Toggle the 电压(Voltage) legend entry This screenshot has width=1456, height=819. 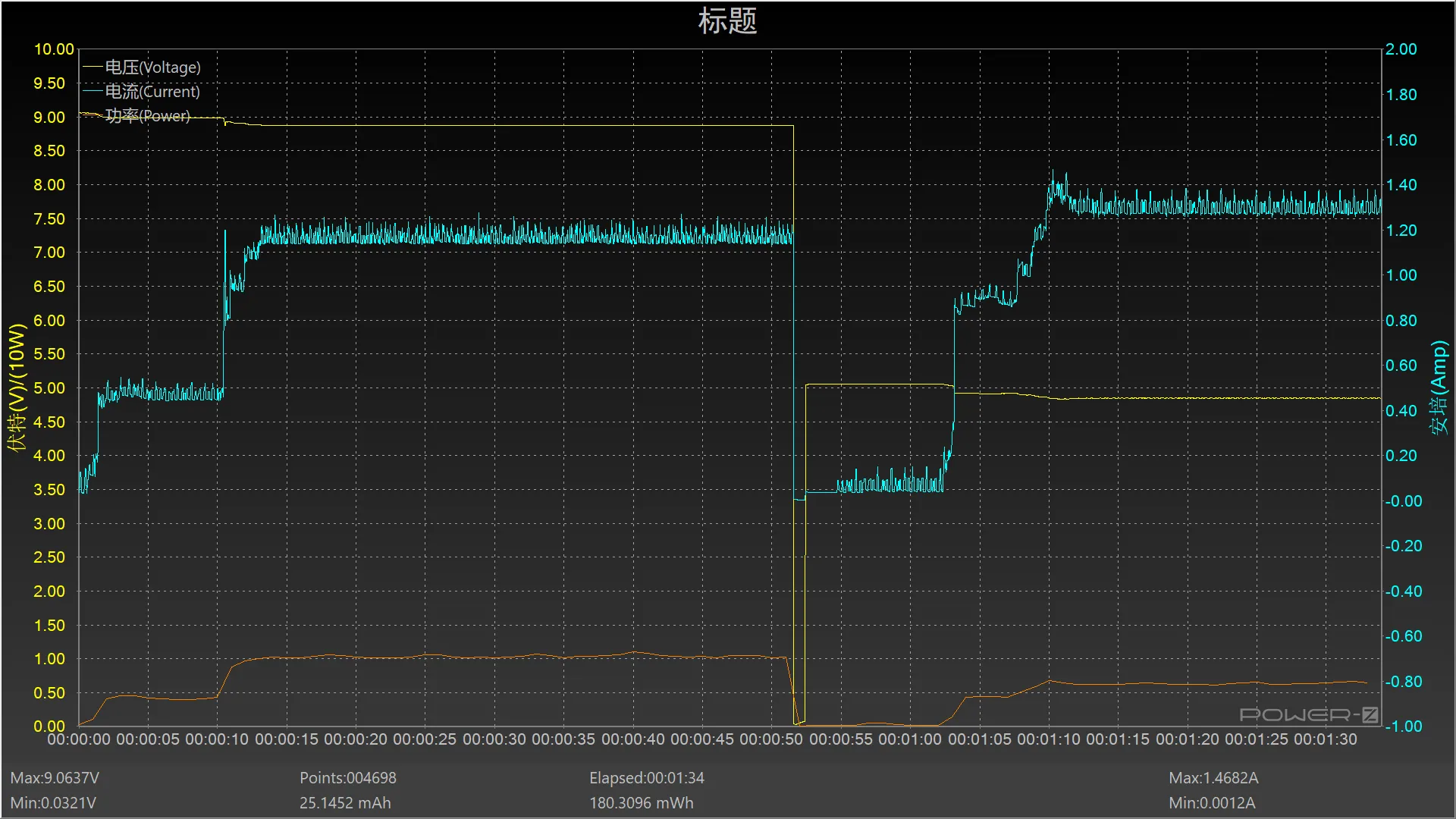click(x=152, y=67)
